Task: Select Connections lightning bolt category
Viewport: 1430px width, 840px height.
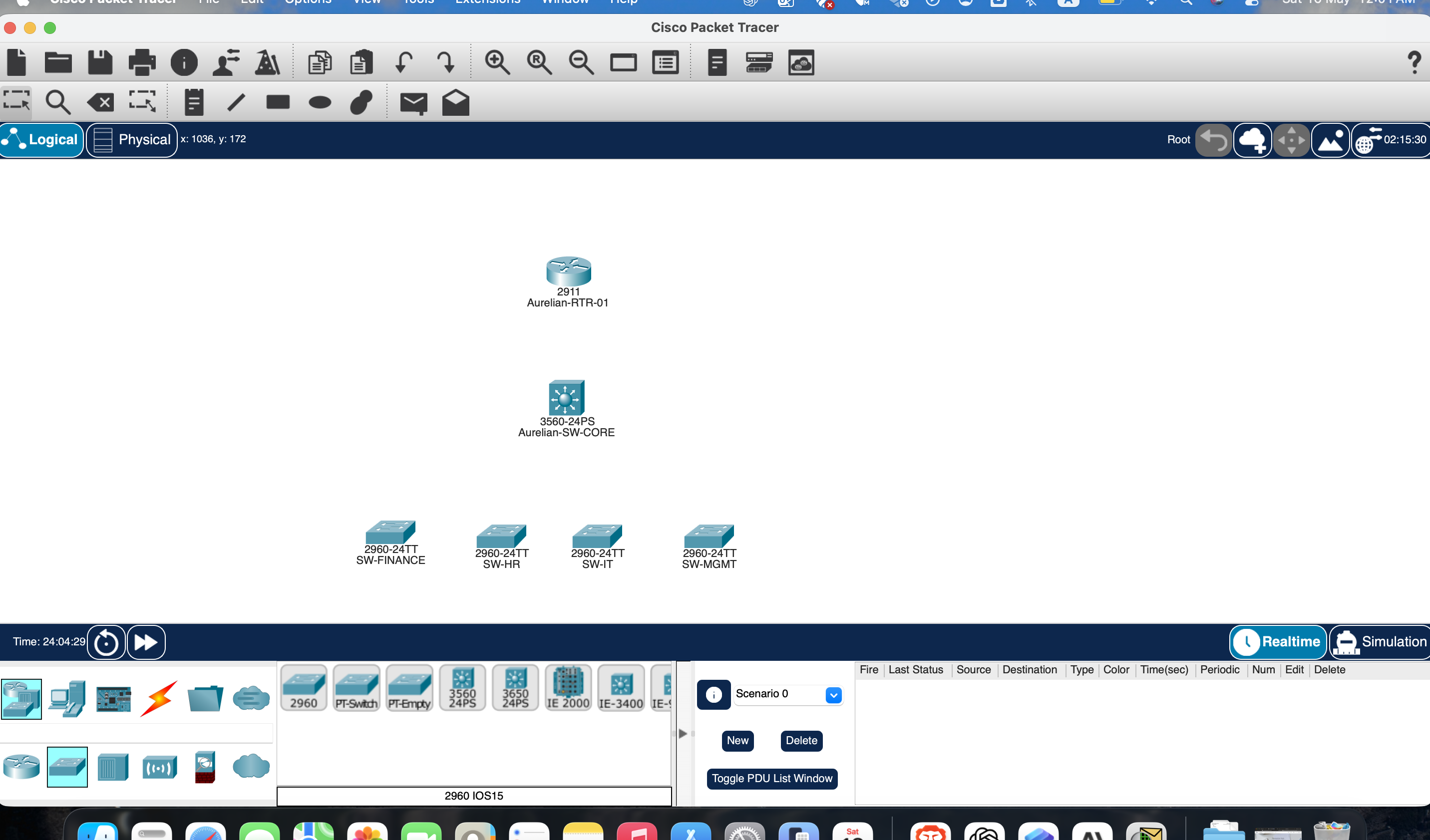Action: [x=159, y=699]
